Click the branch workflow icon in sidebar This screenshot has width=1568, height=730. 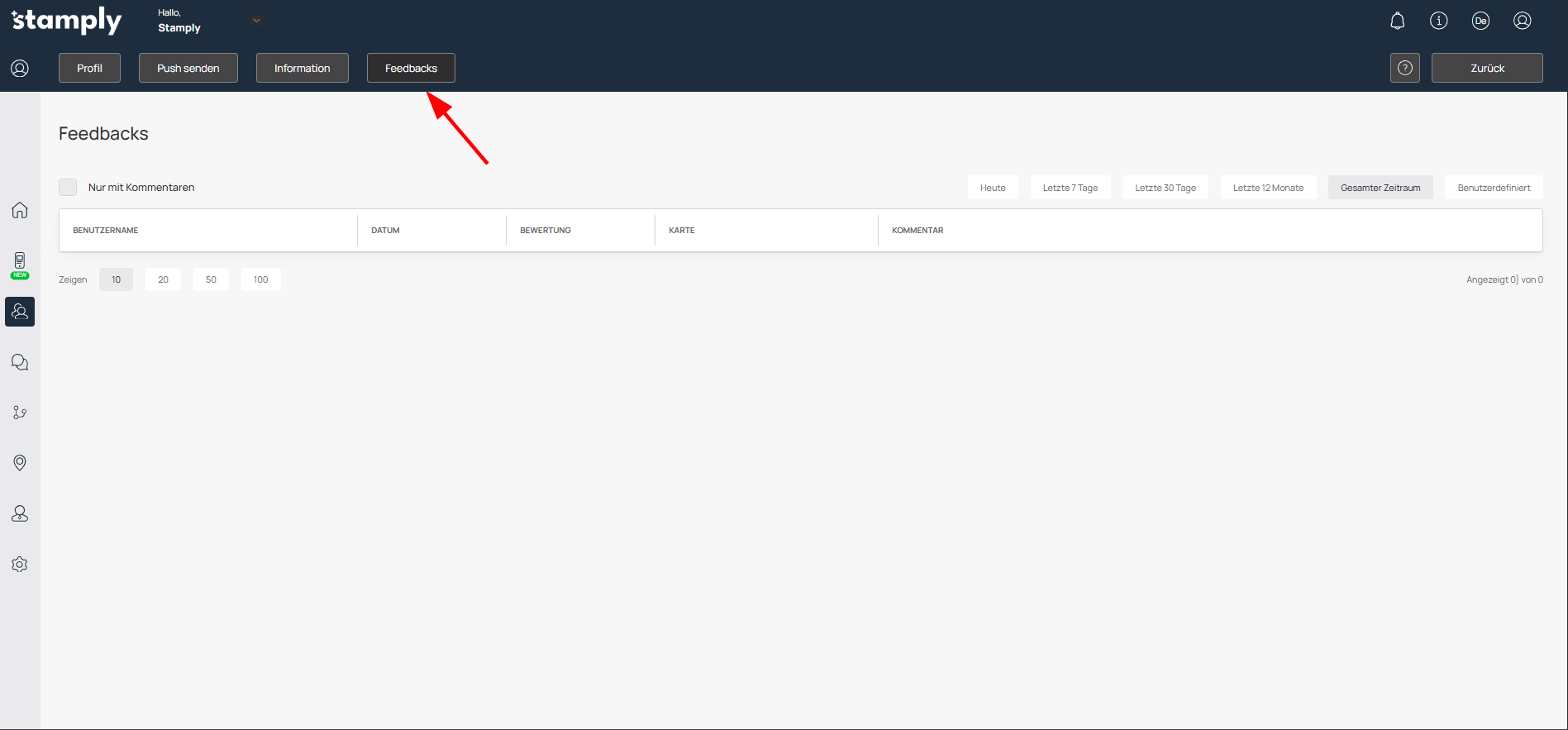coord(20,413)
